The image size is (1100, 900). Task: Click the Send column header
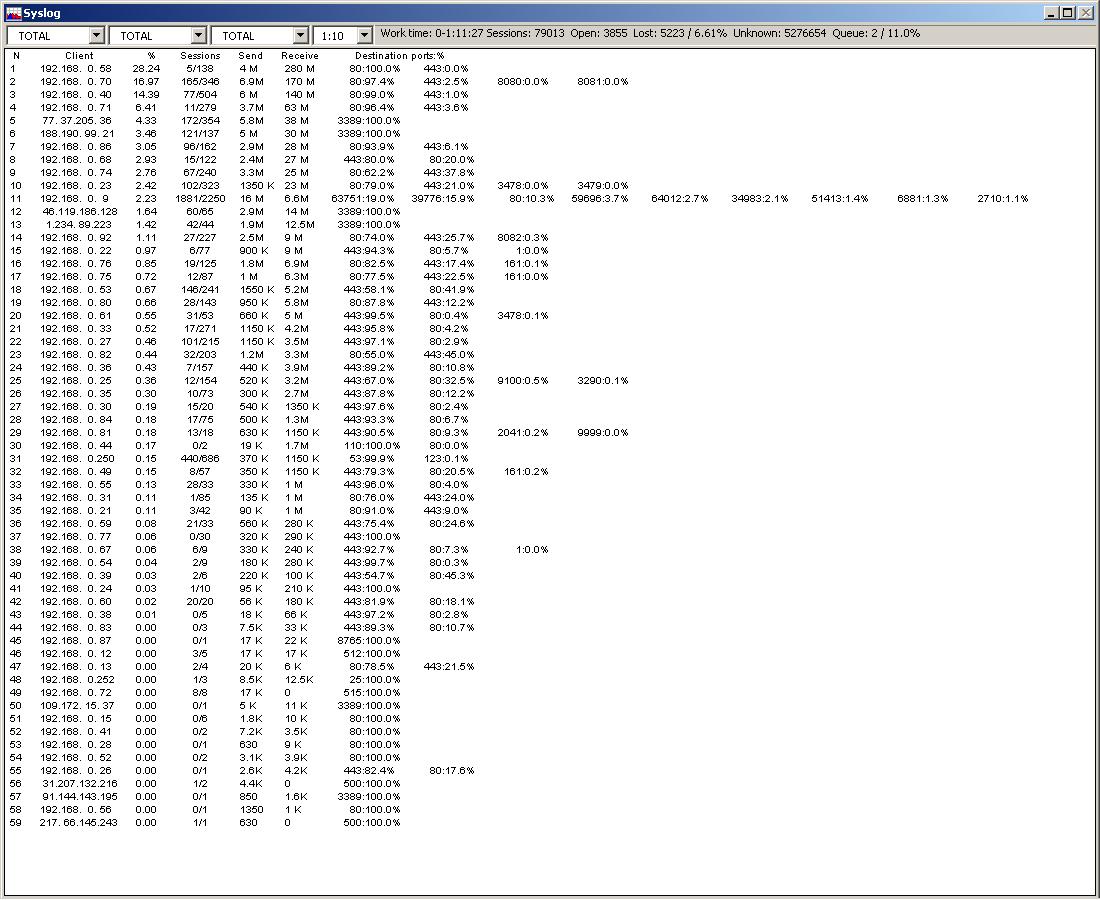(250, 55)
